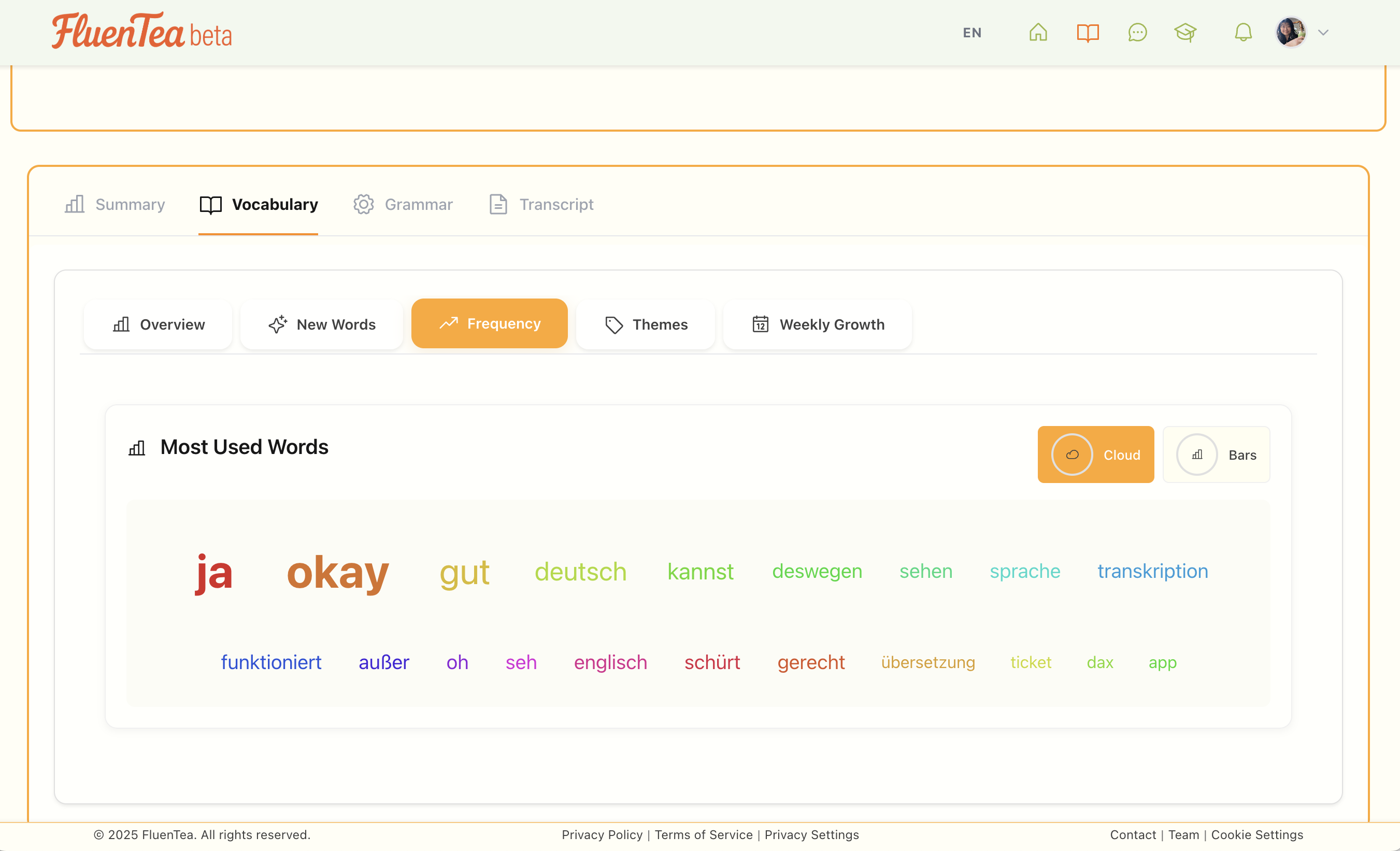This screenshot has height=851, width=1400.
Task: Click the graduation cap learning icon
Action: [x=1186, y=33]
